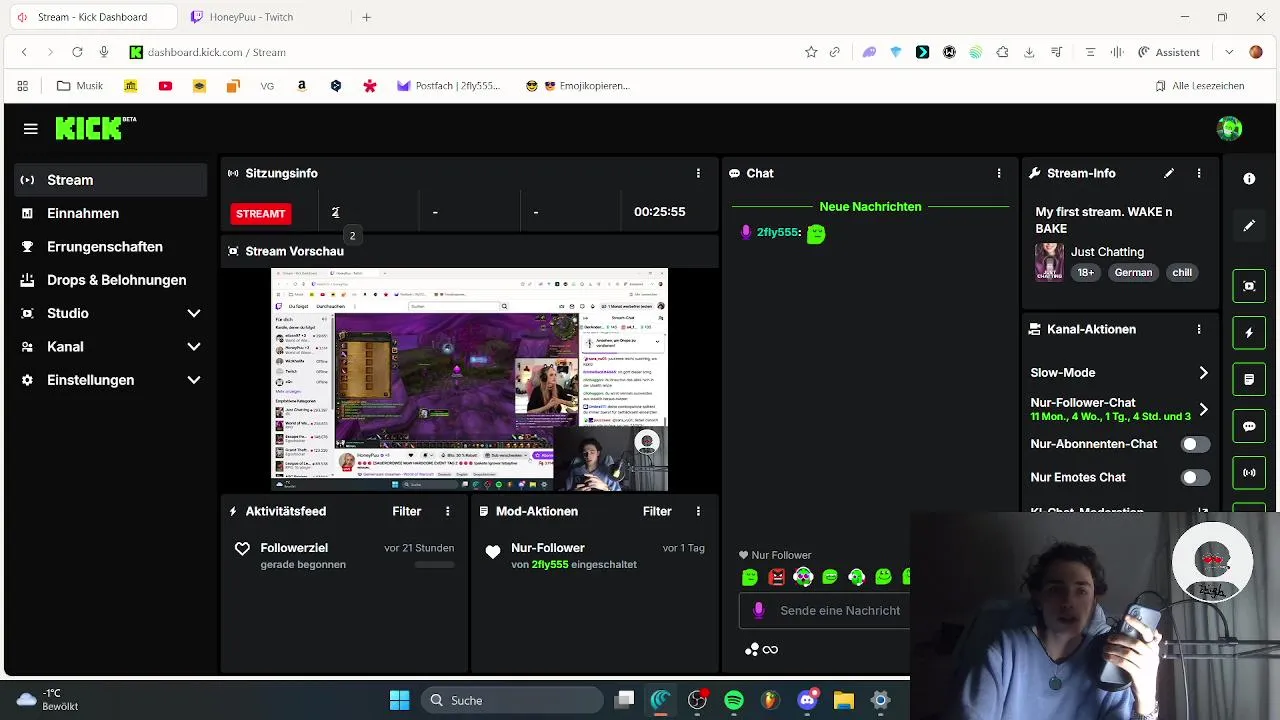Open Errungenschaften in the sidebar
Image resolution: width=1280 pixels, height=720 pixels.
coord(111,247)
